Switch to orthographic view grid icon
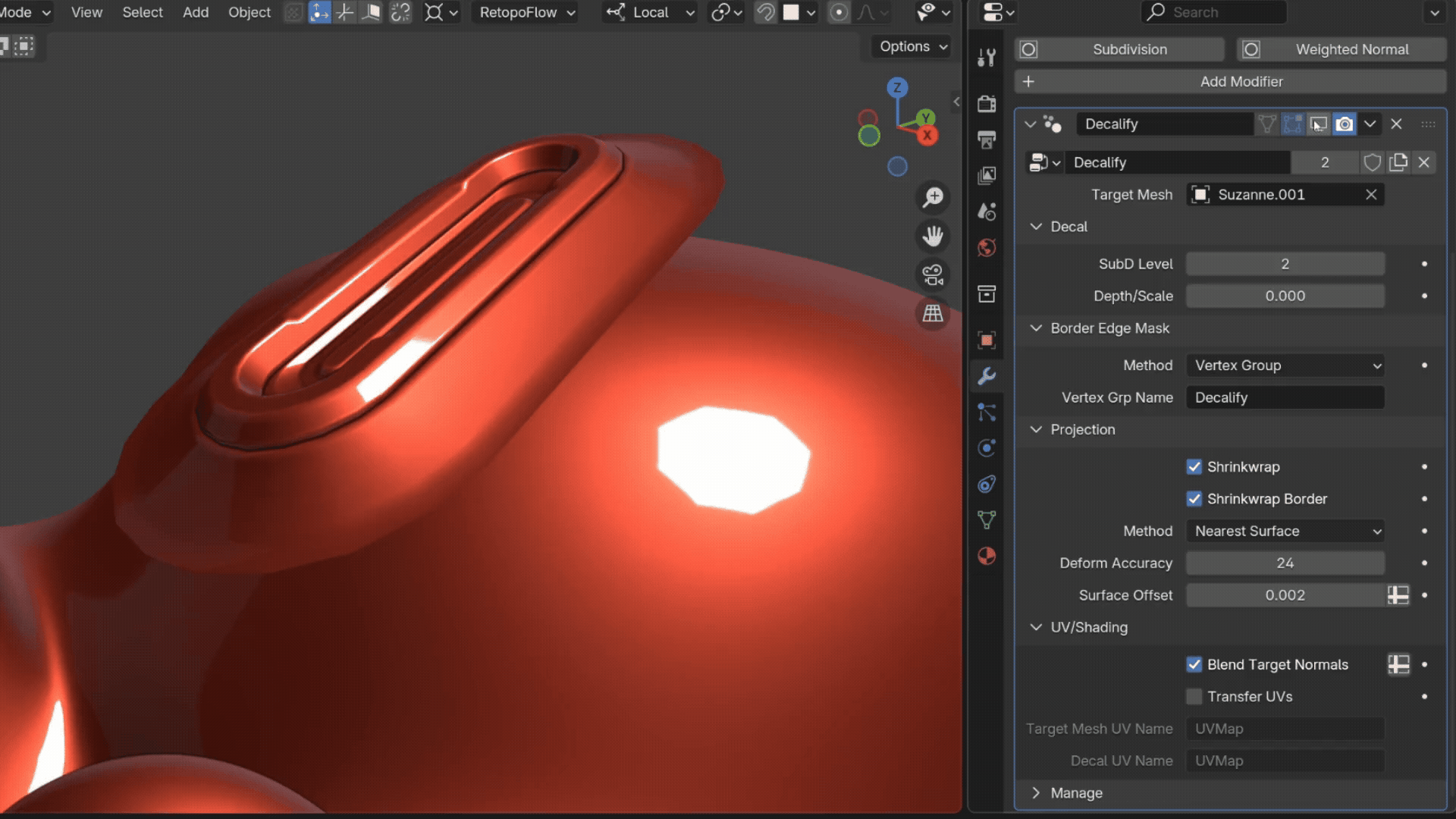 933,312
